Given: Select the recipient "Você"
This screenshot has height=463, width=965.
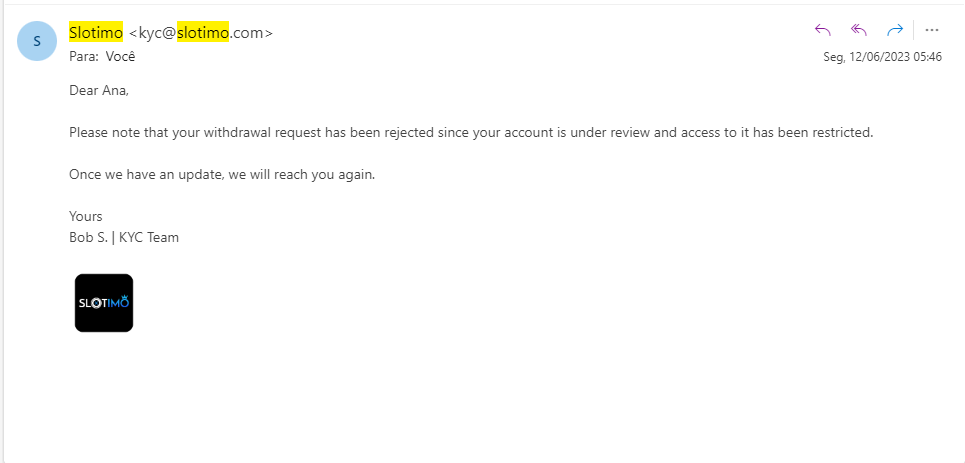Looking at the screenshot, I should click(120, 57).
